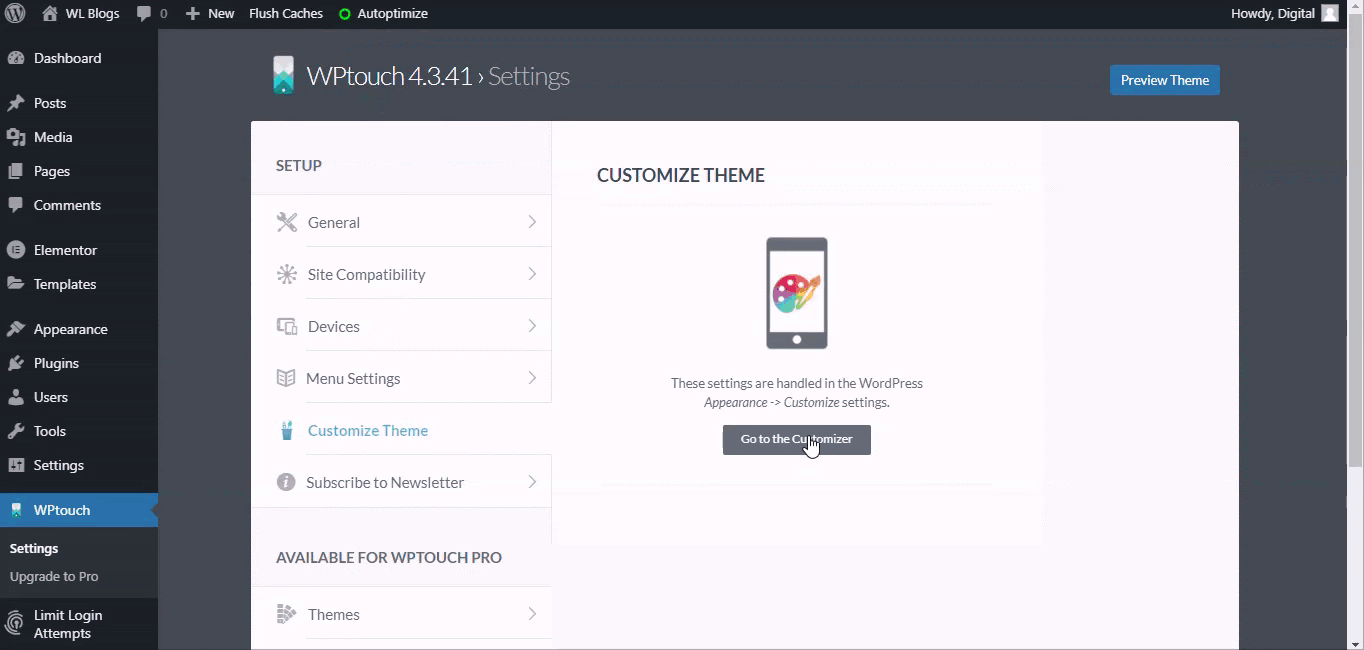Click the Media icon in sidebar
The width and height of the screenshot is (1364, 650).
[x=16, y=137]
